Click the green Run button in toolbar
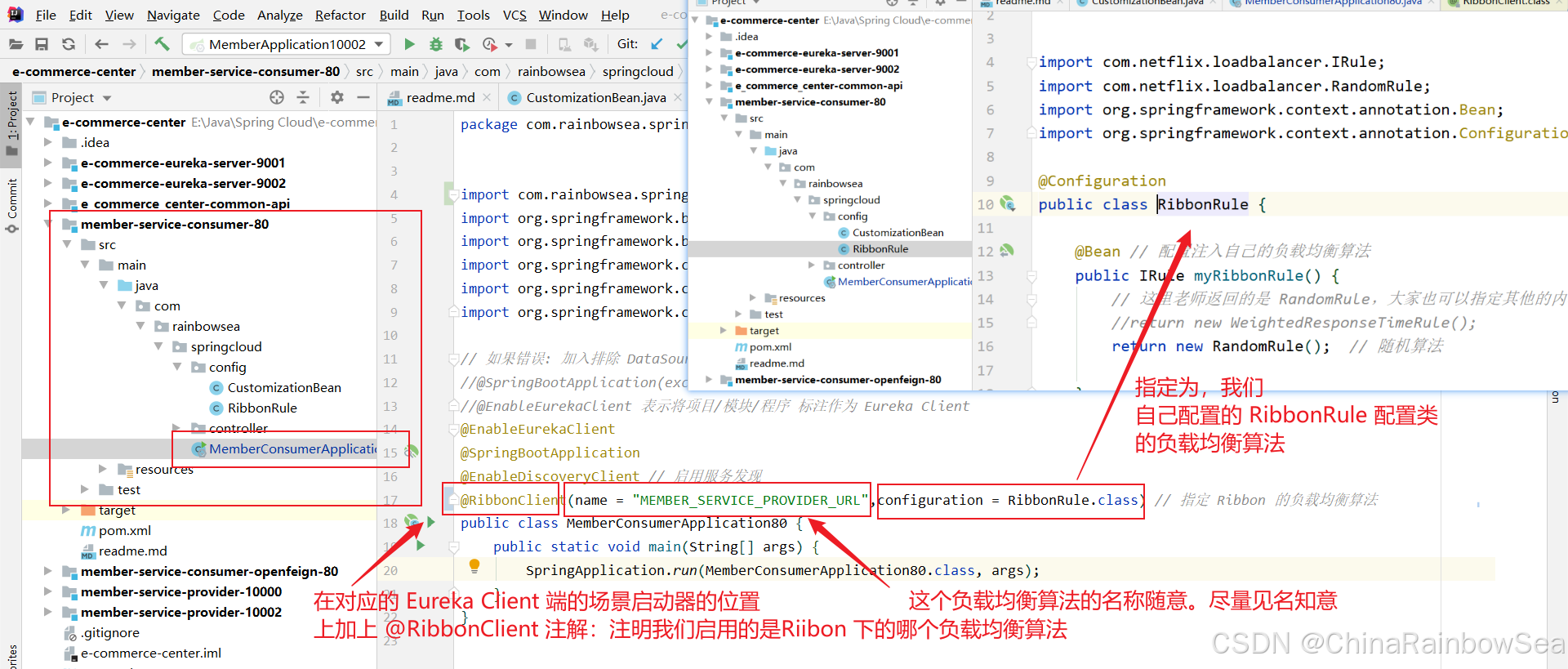 click(410, 44)
